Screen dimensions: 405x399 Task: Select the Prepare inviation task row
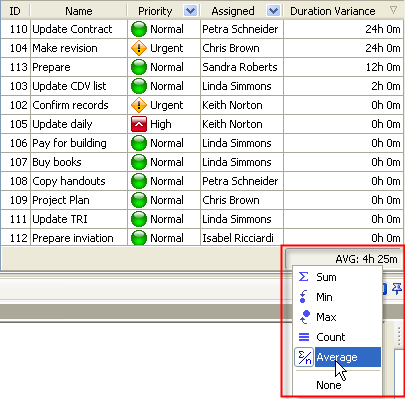202,238
